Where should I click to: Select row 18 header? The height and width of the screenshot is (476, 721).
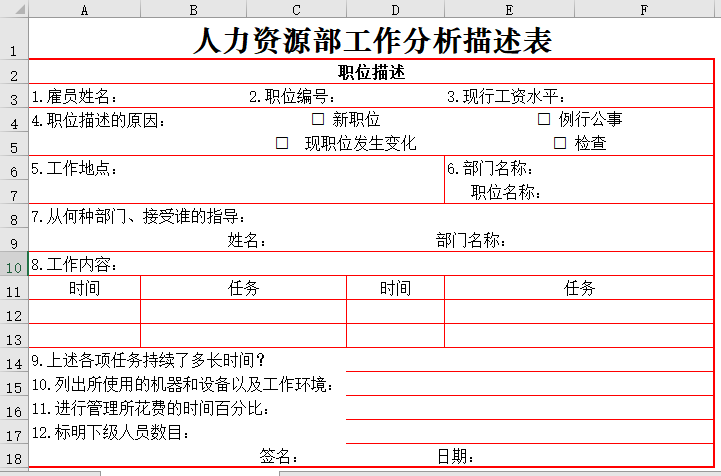coord(14,458)
